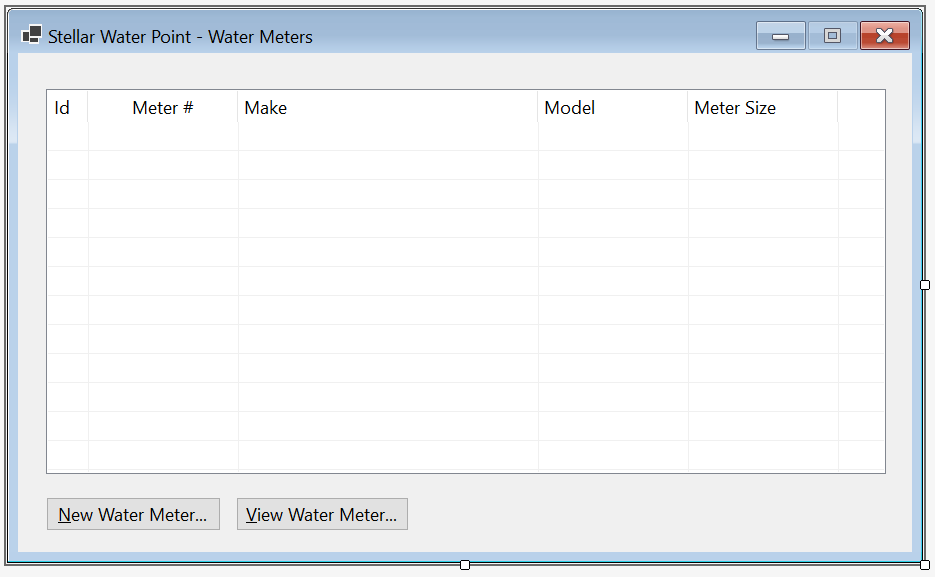
Task: Maximize the Water Meters window
Action: (832, 36)
